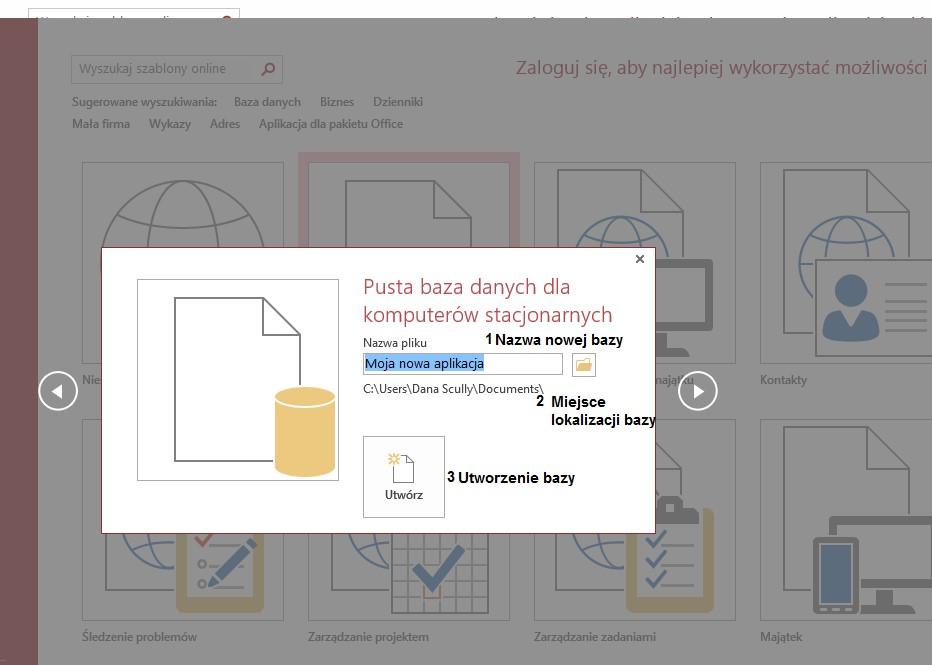The width and height of the screenshot is (932, 665).
Task: Open the Dzienniki suggested search
Action: coord(398,102)
